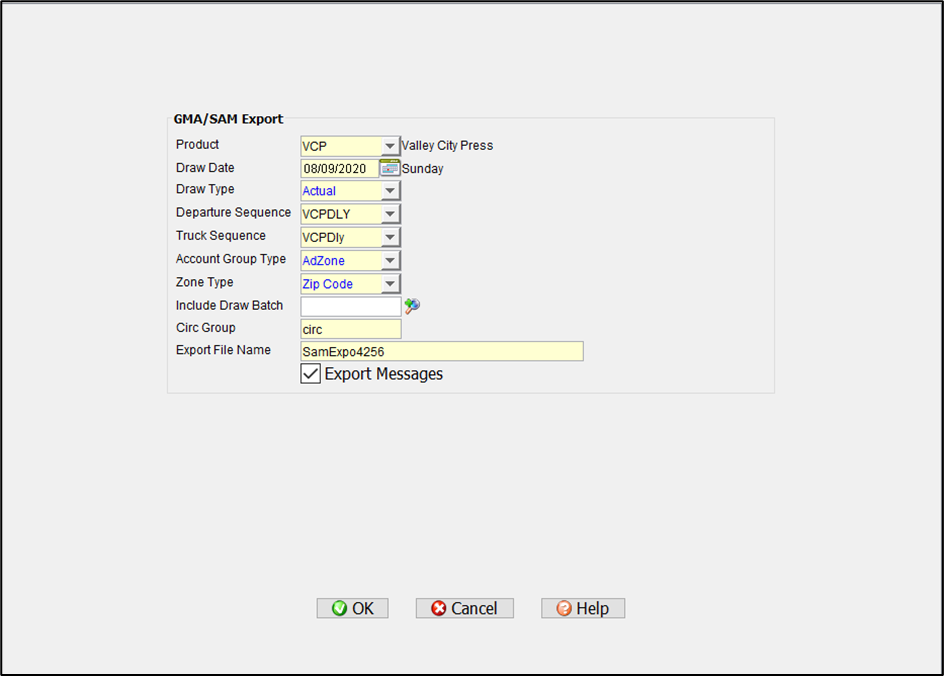Expand the Departure Sequence VCPDLY dropdown
Screen dimensions: 944x676
pos(390,214)
